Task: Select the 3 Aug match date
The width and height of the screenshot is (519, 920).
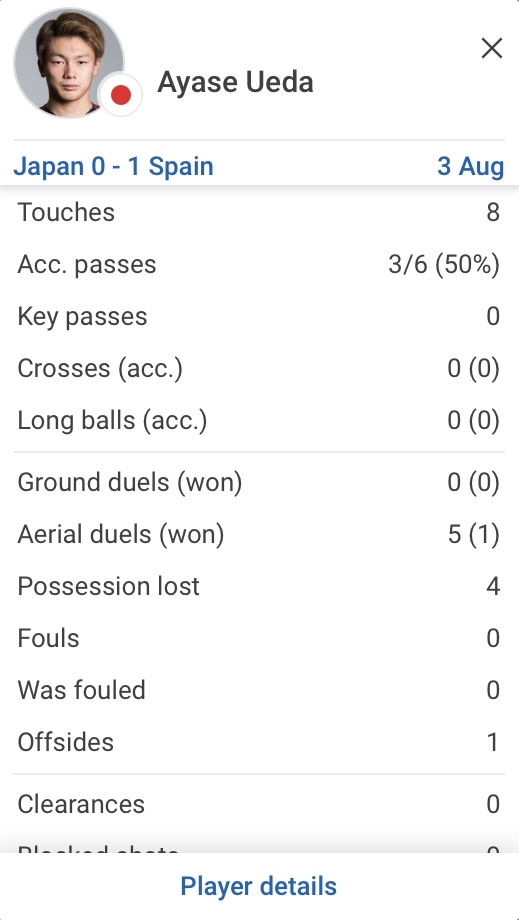Action: [x=470, y=166]
